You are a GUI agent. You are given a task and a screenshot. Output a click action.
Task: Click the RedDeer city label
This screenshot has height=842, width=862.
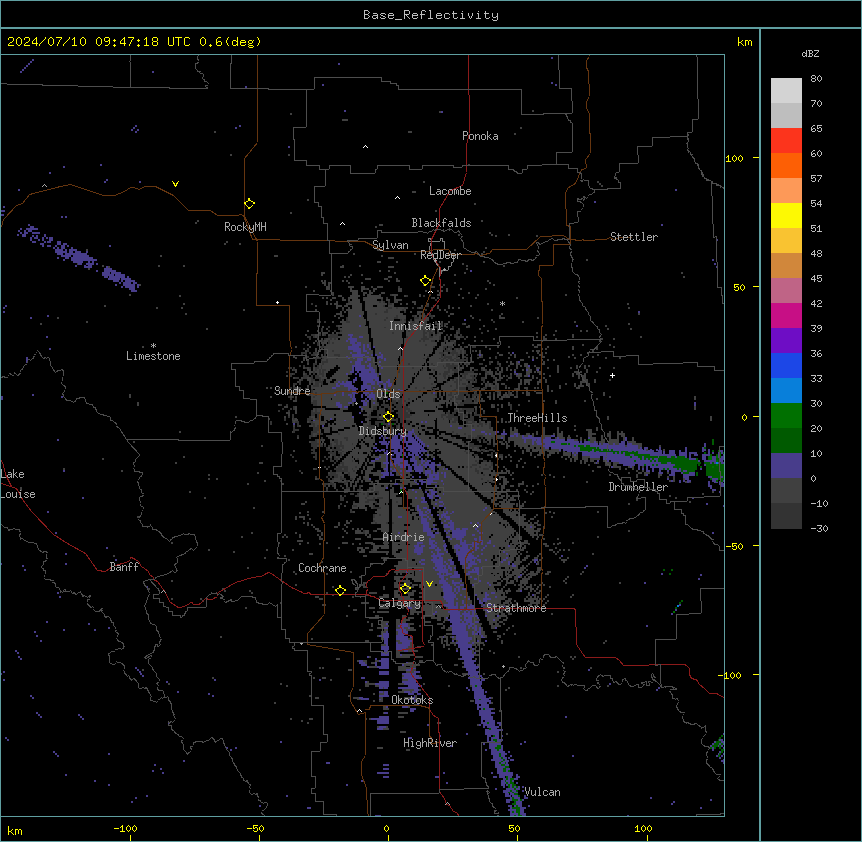click(x=440, y=255)
